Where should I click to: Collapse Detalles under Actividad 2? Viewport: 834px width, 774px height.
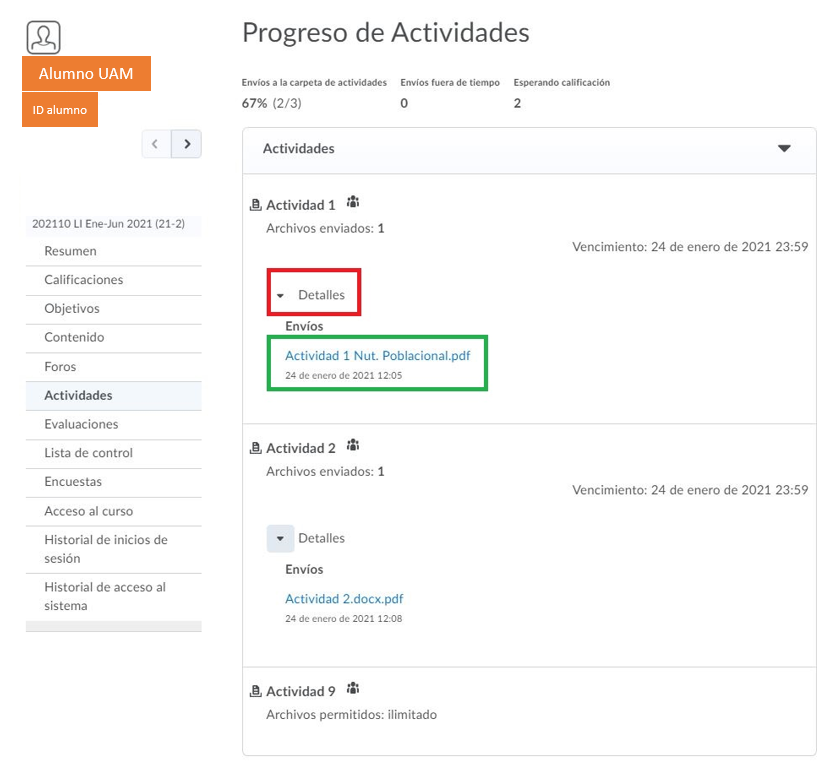[x=281, y=539]
